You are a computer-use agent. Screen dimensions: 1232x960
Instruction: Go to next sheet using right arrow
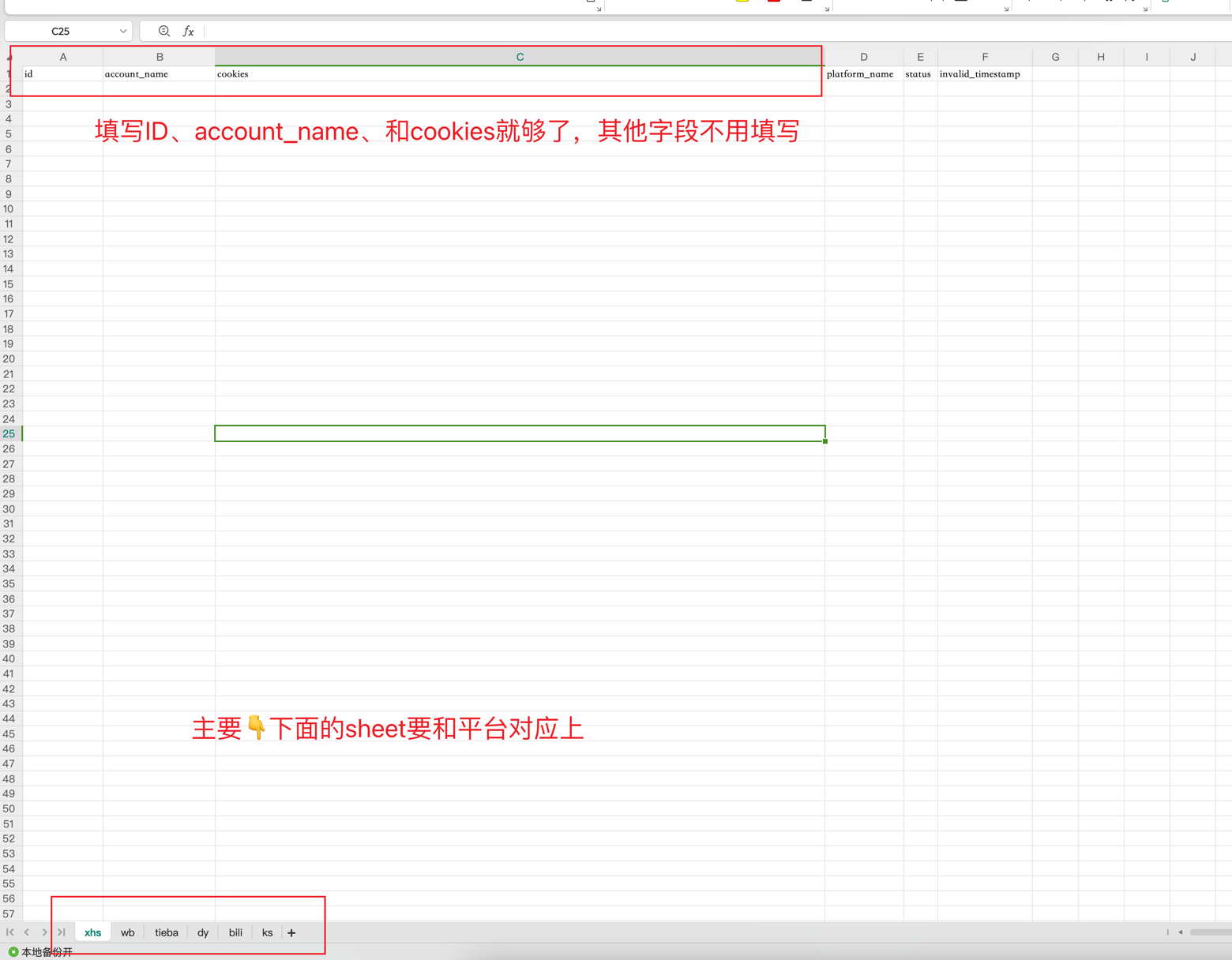pos(44,932)
